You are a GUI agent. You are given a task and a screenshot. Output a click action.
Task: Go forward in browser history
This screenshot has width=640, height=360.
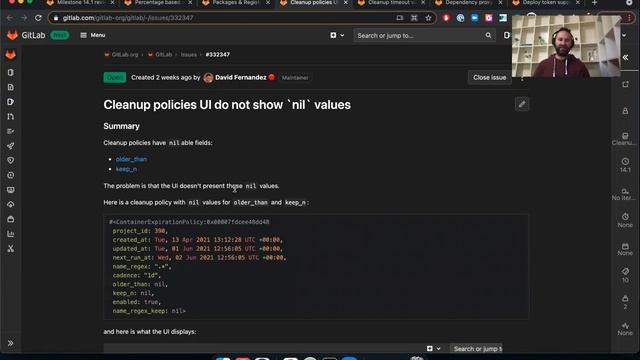[x=24, y=18]
